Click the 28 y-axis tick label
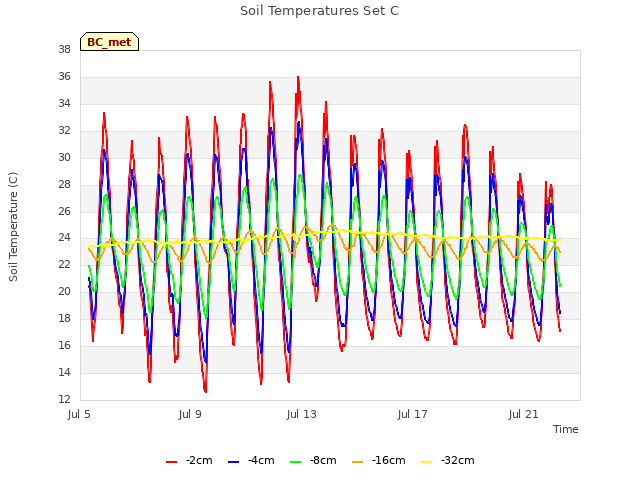640x480 pixels. [64, 184]
